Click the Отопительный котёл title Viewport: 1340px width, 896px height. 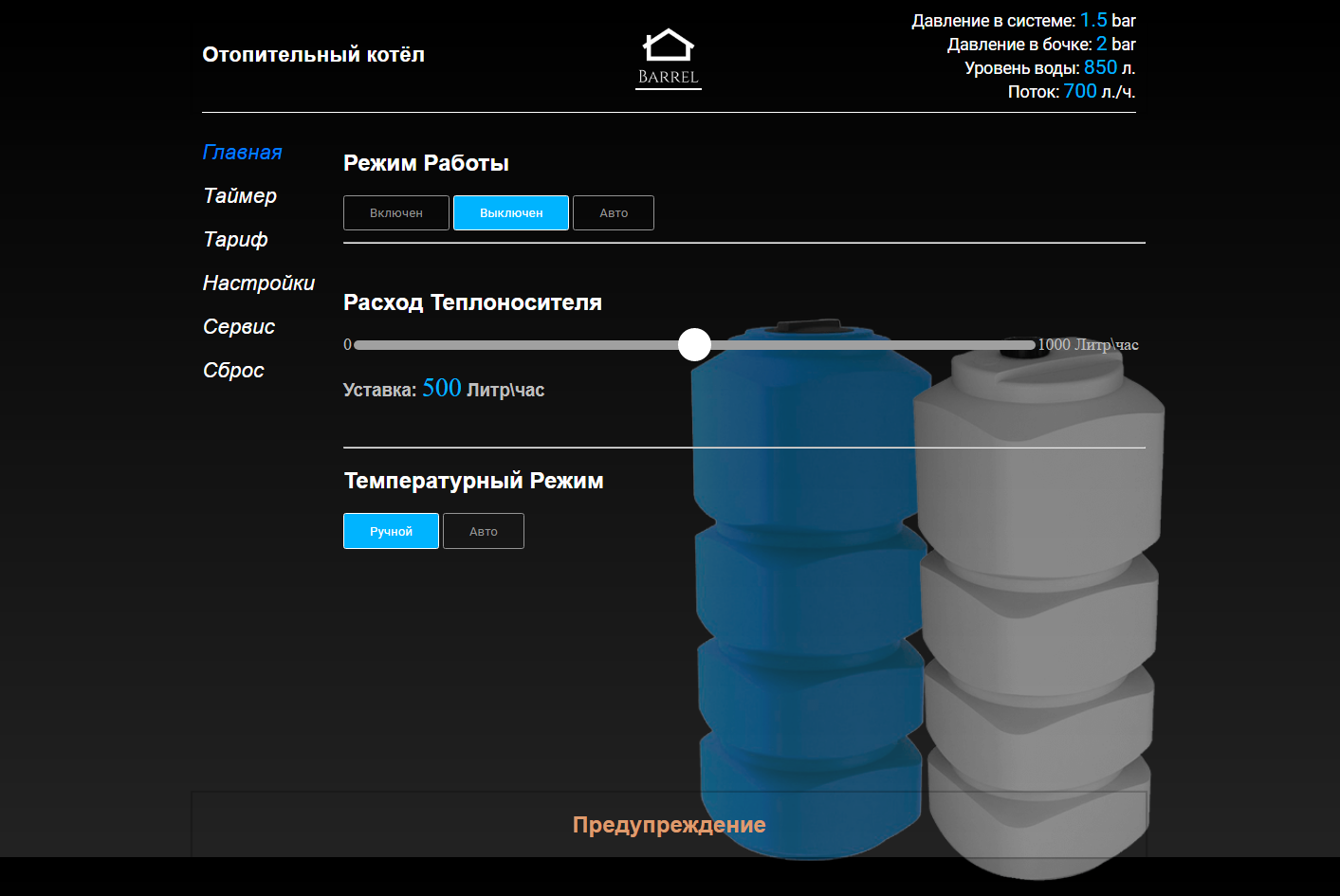tap(313, 54)
